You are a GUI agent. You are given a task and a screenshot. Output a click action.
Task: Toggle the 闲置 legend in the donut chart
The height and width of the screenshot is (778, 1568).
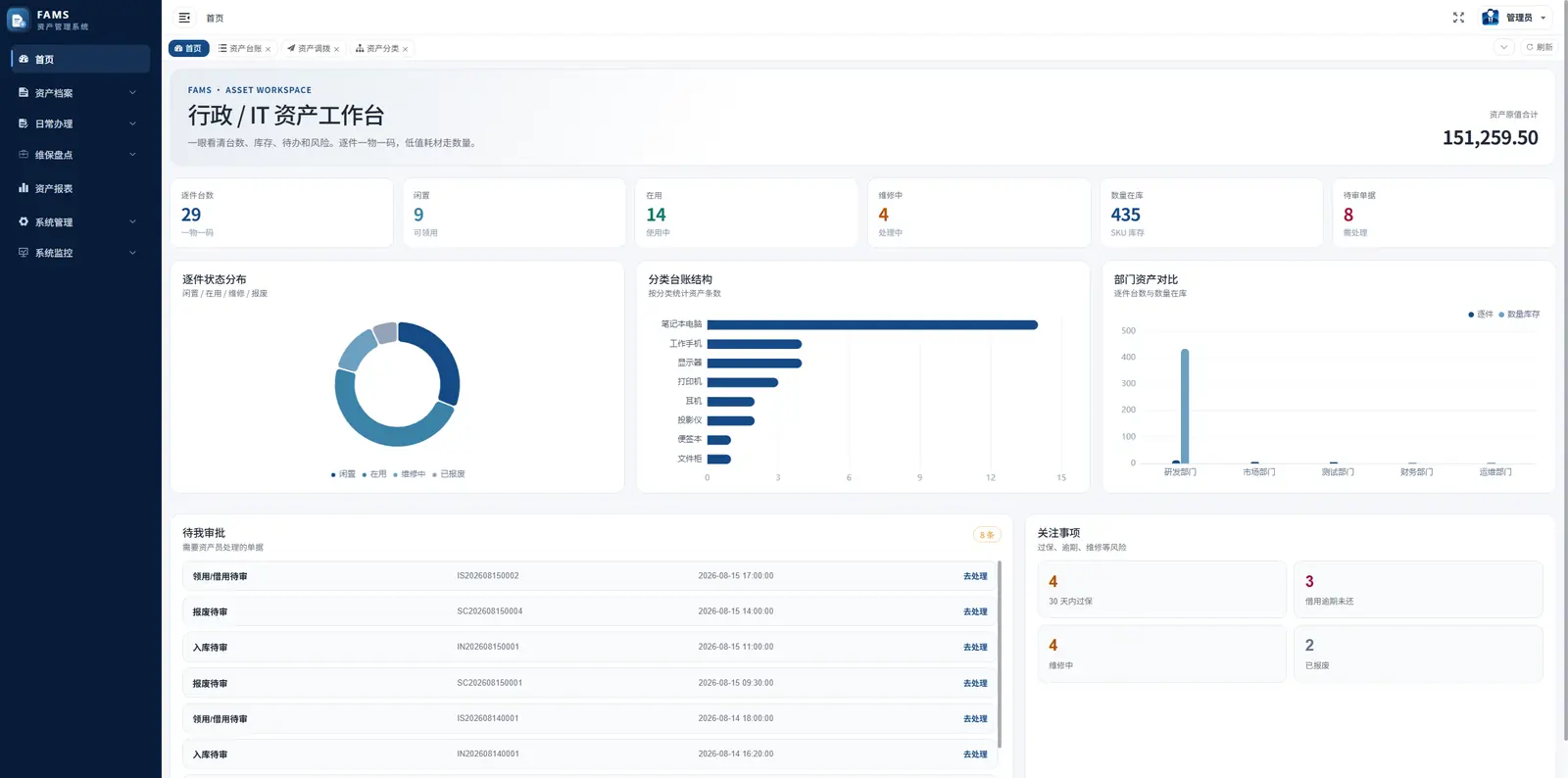(343, 474)
